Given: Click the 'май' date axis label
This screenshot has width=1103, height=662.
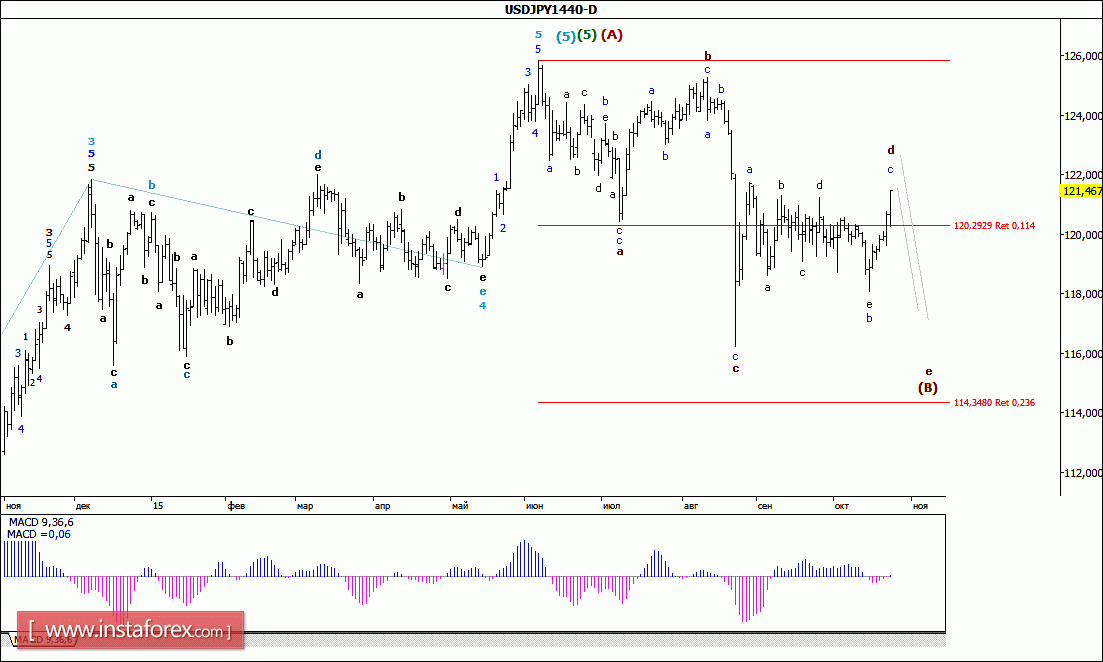Looking at the screenshot, I should click(460, 506).
